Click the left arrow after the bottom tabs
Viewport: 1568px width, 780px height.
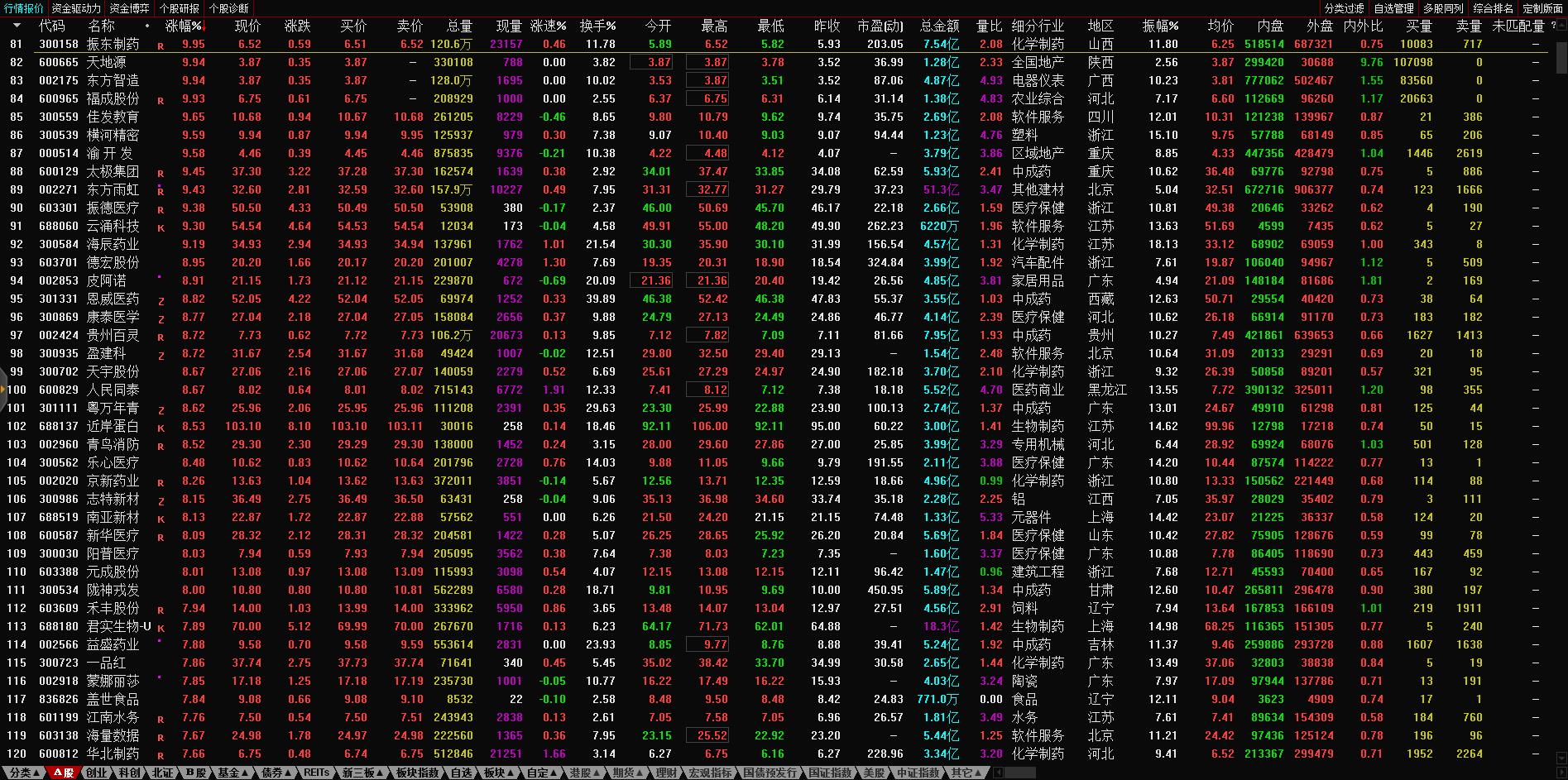[998, 773]
